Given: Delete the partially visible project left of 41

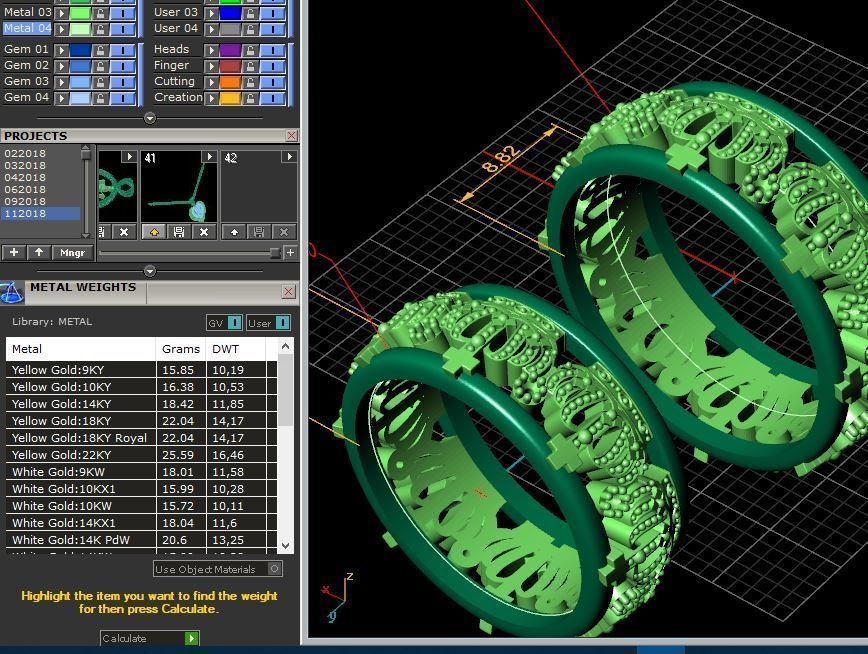Looking at the screenshot, I should (124, 232).
